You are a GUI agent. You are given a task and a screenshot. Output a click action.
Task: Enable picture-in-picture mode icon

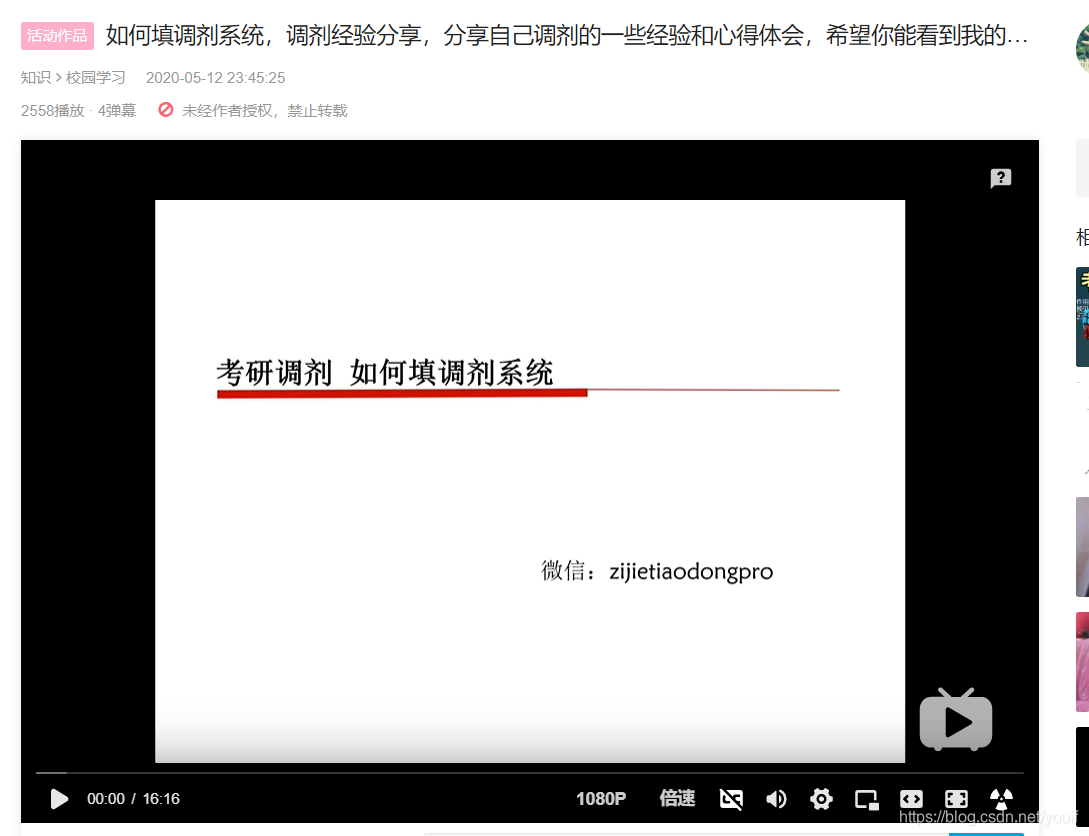[x=867, y=800]
